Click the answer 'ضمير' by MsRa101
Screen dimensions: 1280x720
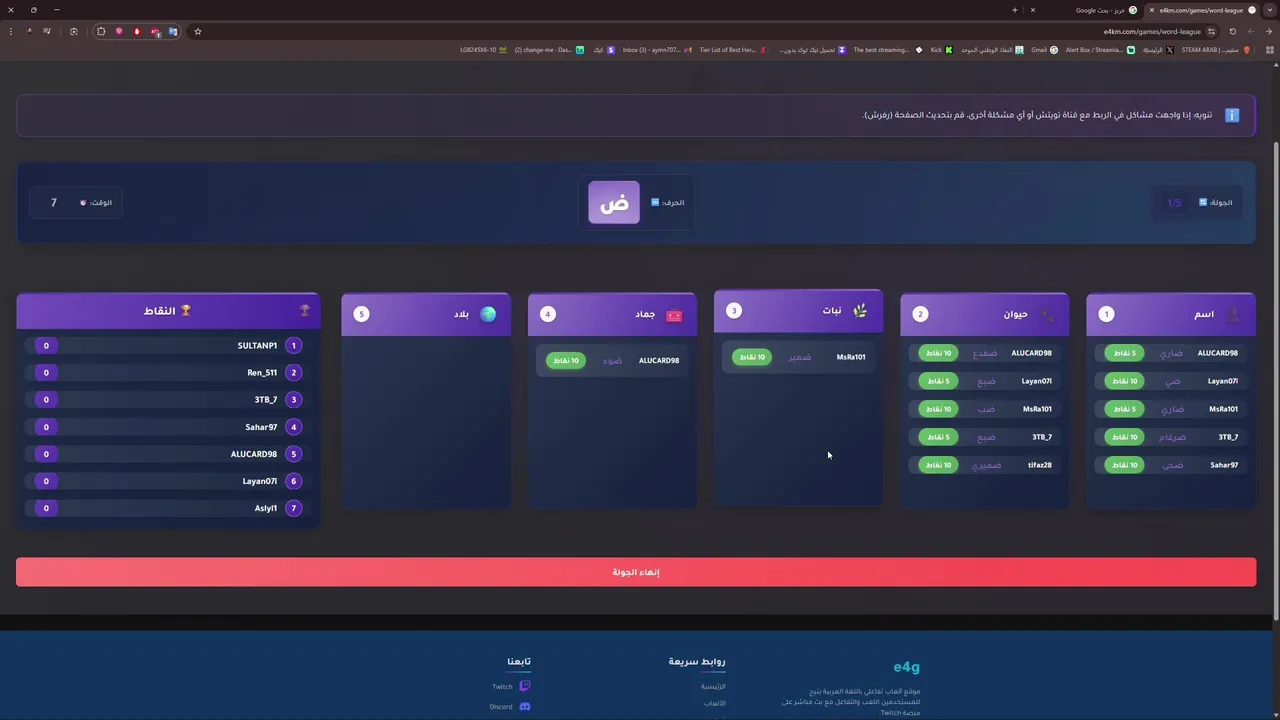800,357
